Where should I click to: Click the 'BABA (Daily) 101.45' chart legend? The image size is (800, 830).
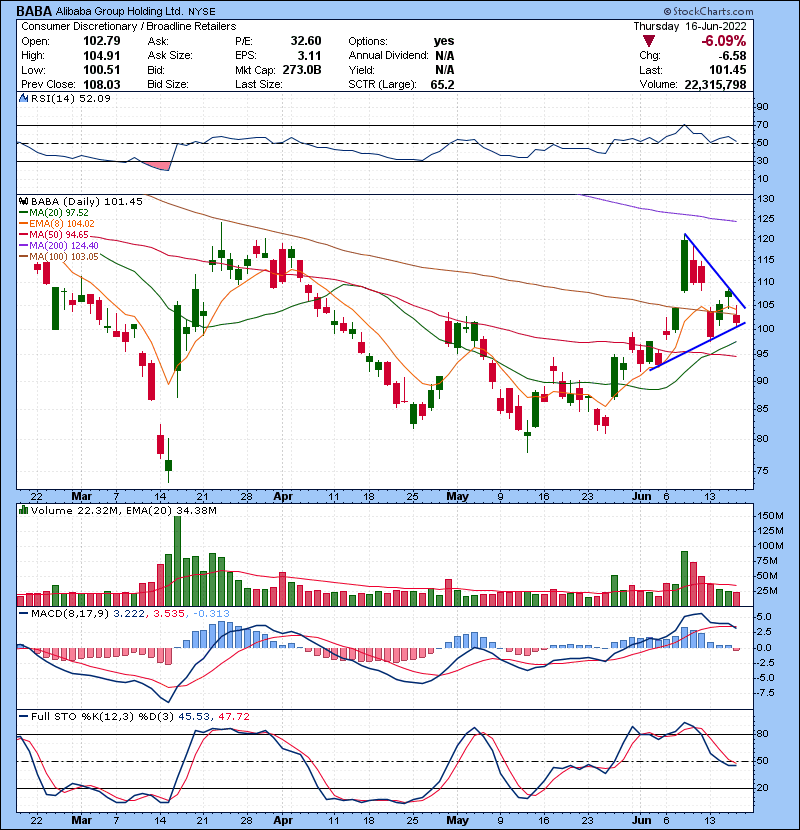point(87,201)
